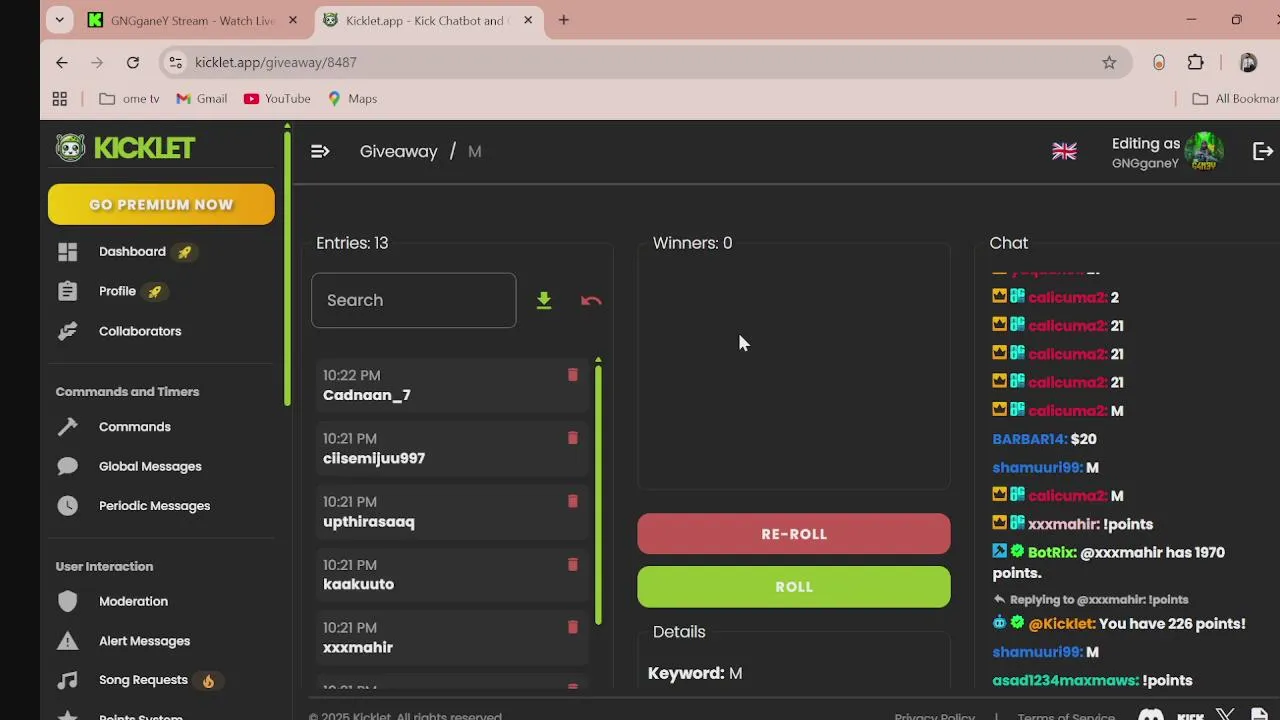Open the browser extensions puzzle icon

tap(1196, 62)
